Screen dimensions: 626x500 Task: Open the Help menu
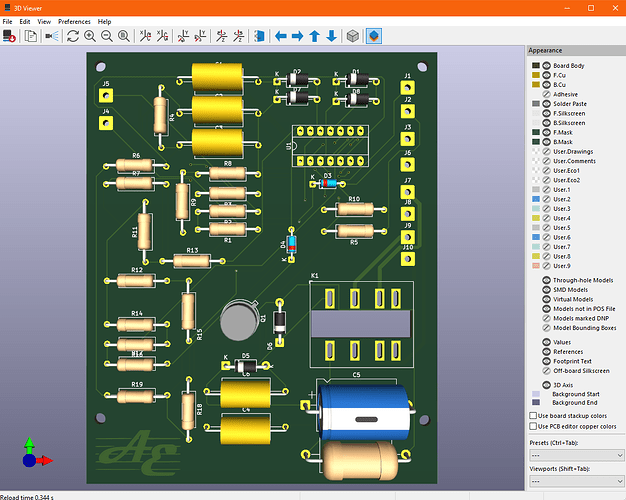[x=104, y=22]
